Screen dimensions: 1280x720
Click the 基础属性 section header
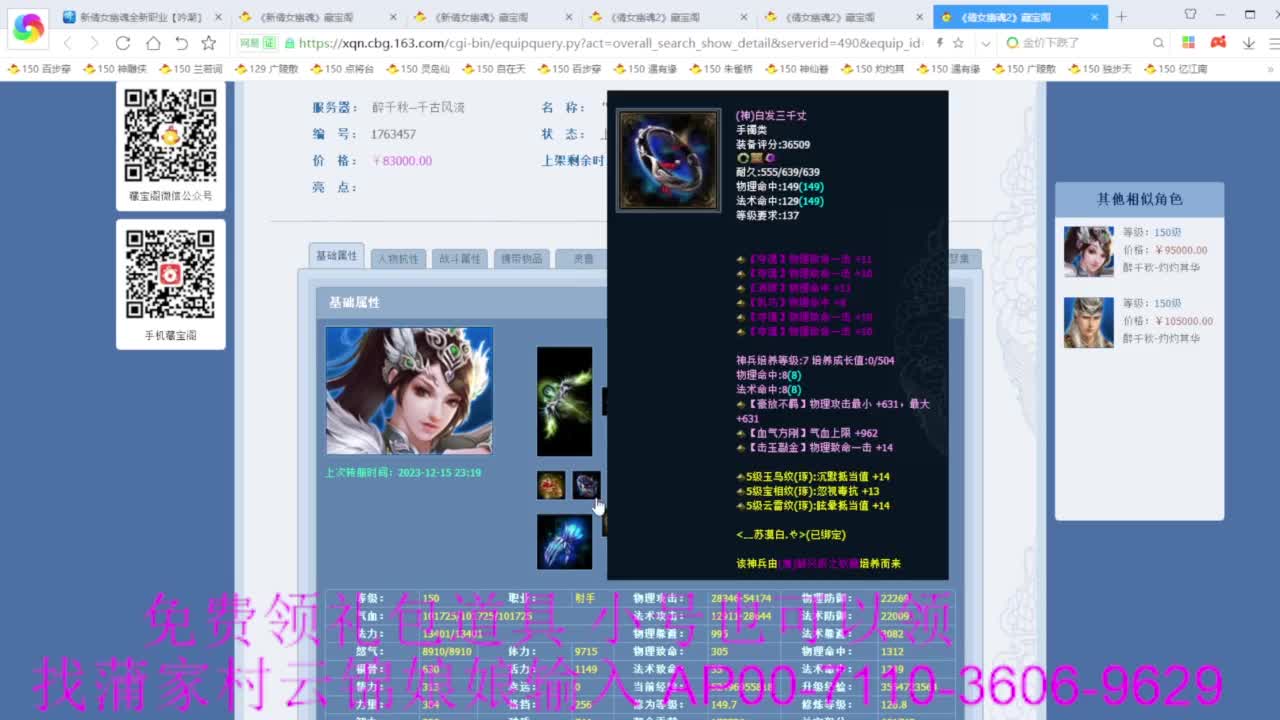point(354,302)
